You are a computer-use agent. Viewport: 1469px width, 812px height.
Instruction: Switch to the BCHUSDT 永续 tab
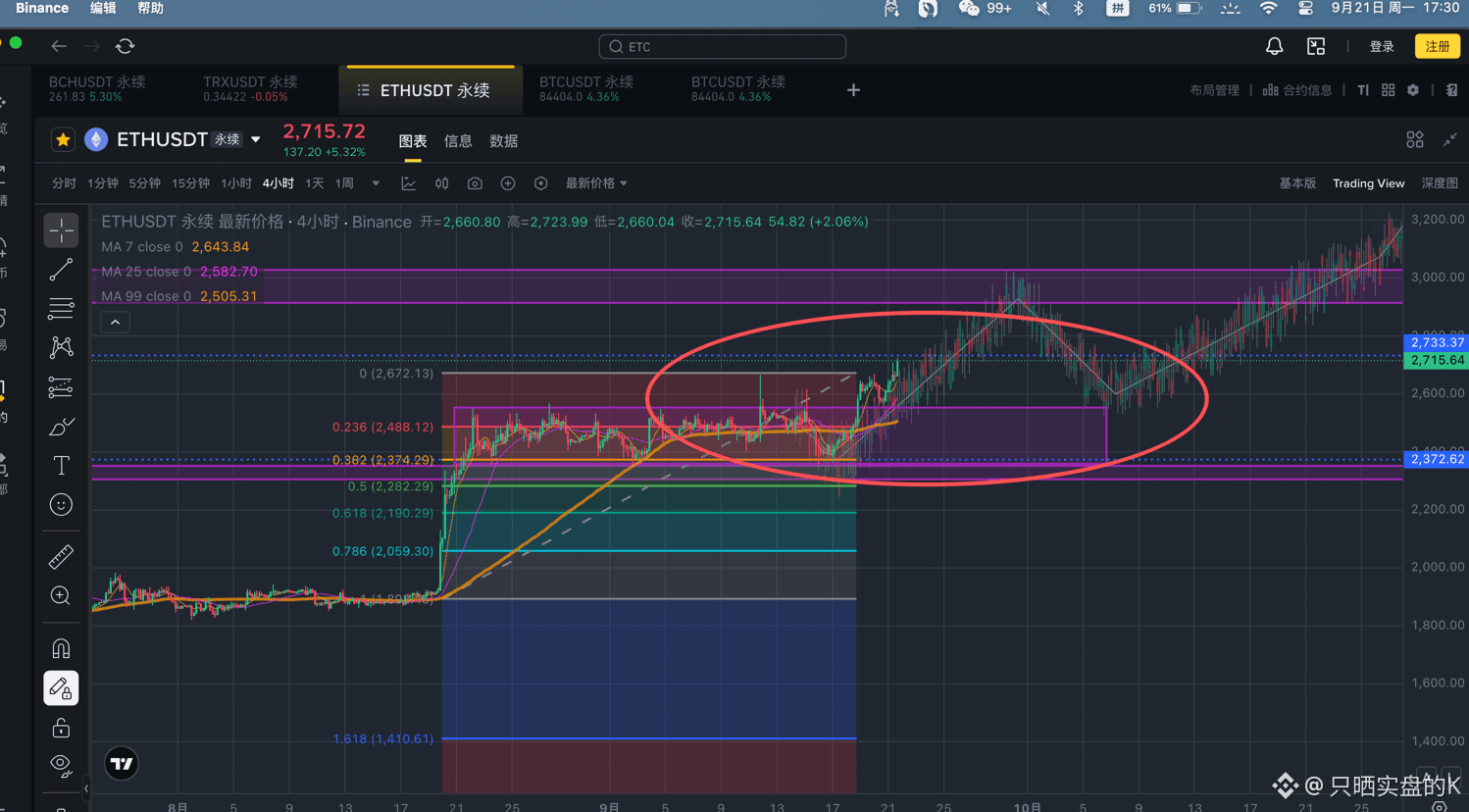tap(96, 89)
